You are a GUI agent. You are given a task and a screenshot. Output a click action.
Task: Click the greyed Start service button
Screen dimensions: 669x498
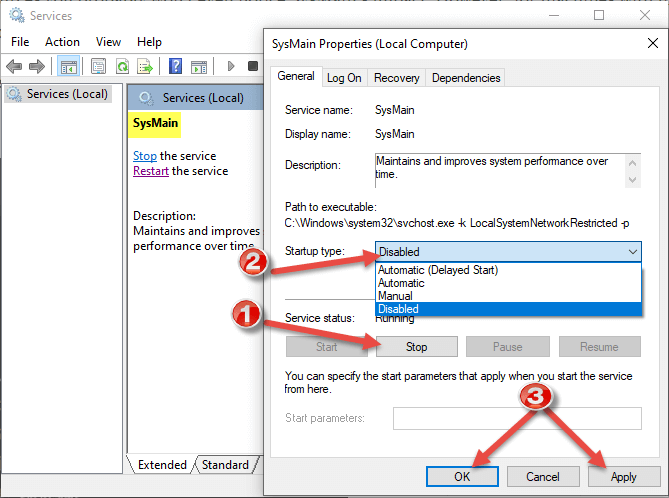(x=326, y=347)
